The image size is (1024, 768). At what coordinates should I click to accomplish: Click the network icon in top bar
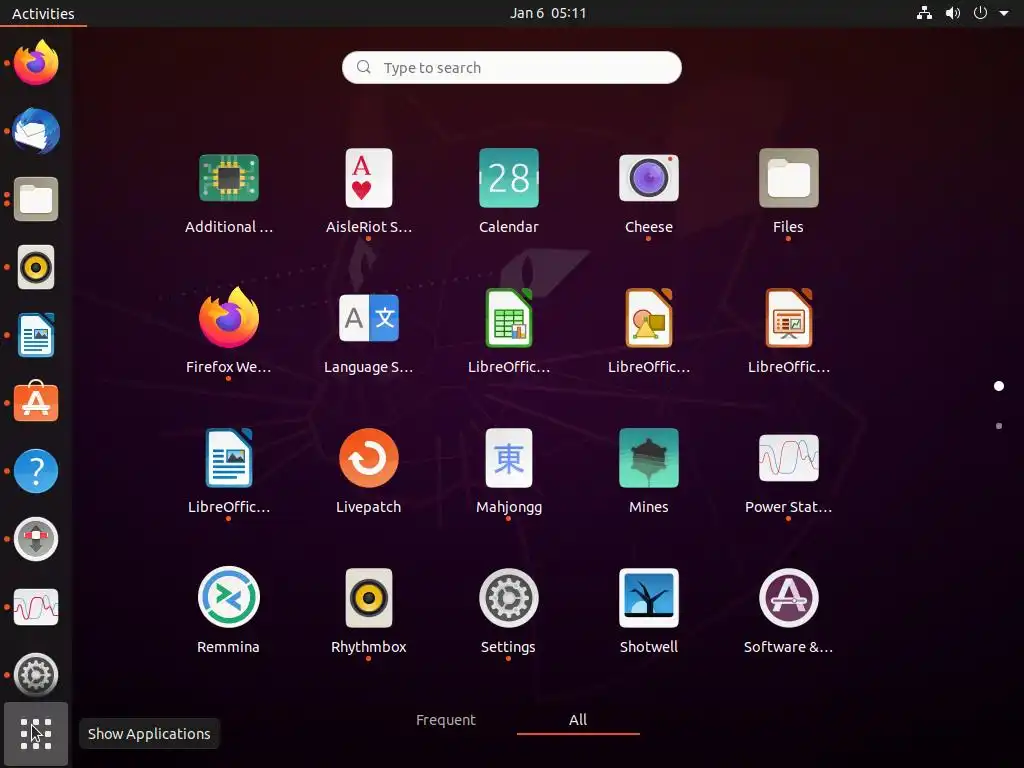point(924,13)
